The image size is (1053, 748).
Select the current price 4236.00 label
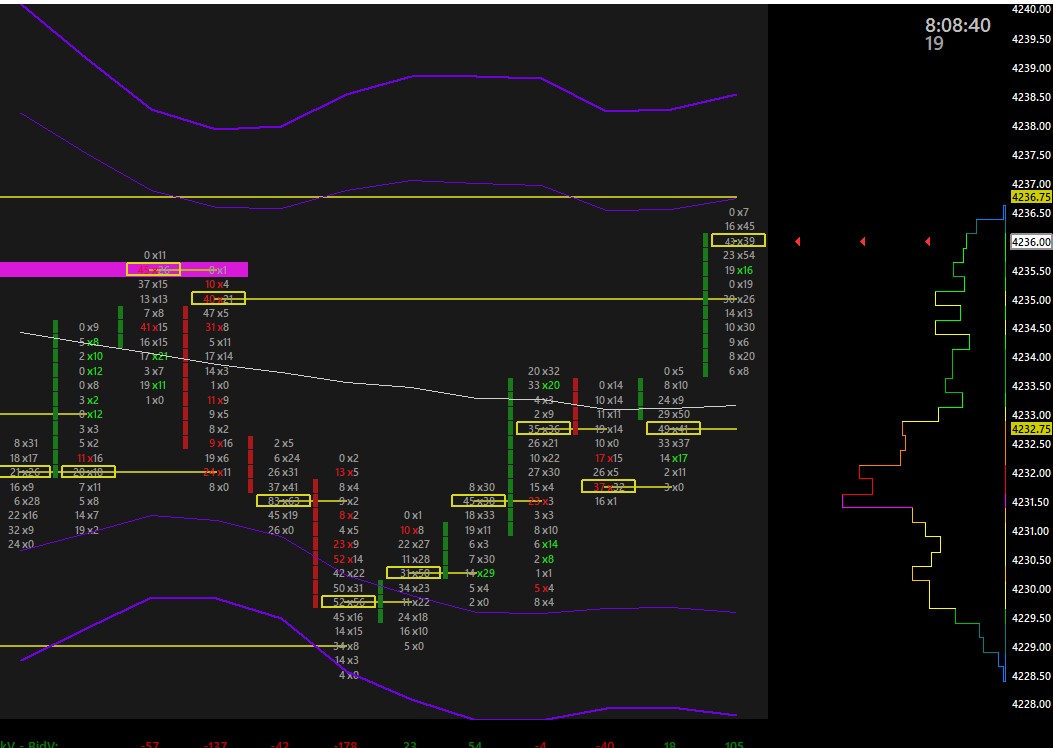(1031, 242)
